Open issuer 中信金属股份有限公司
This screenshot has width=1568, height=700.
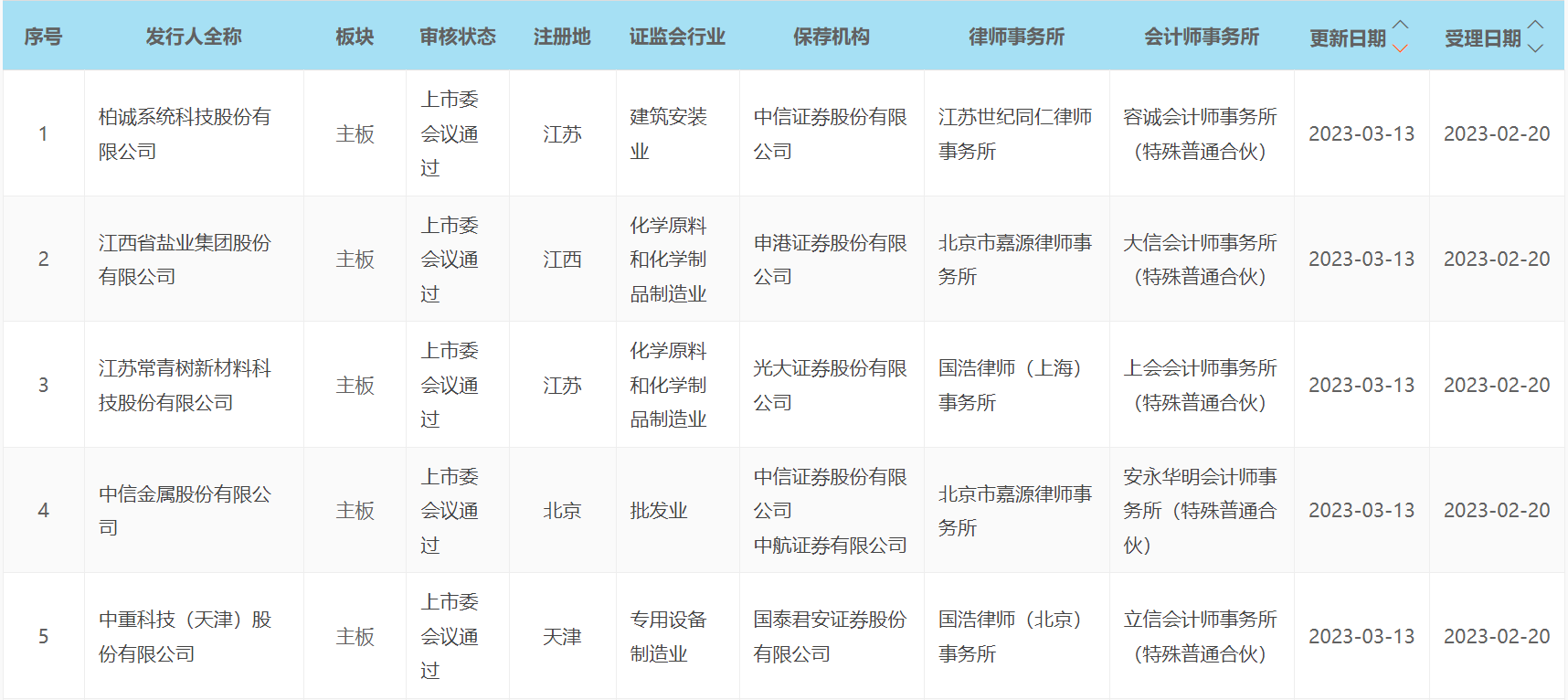point(185,511)
